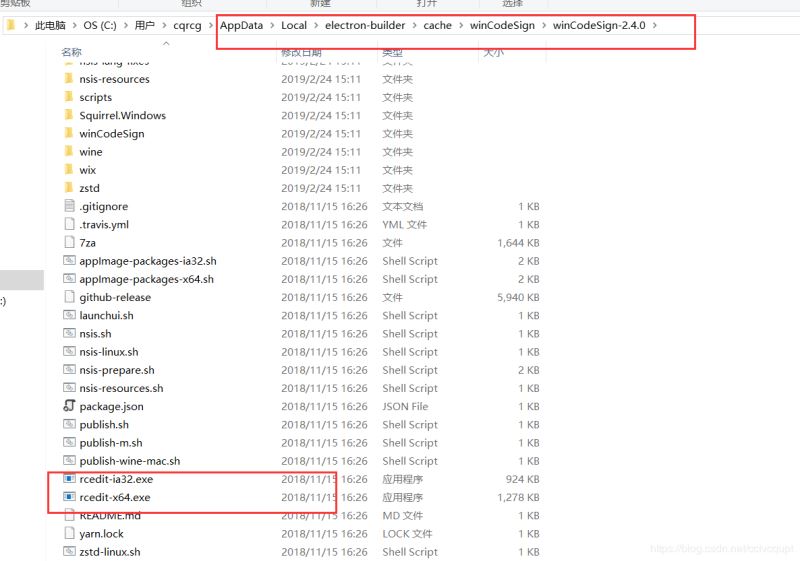
Task: Expand the chevron after cache breadcrumb
Action: (x=461, y=26)
